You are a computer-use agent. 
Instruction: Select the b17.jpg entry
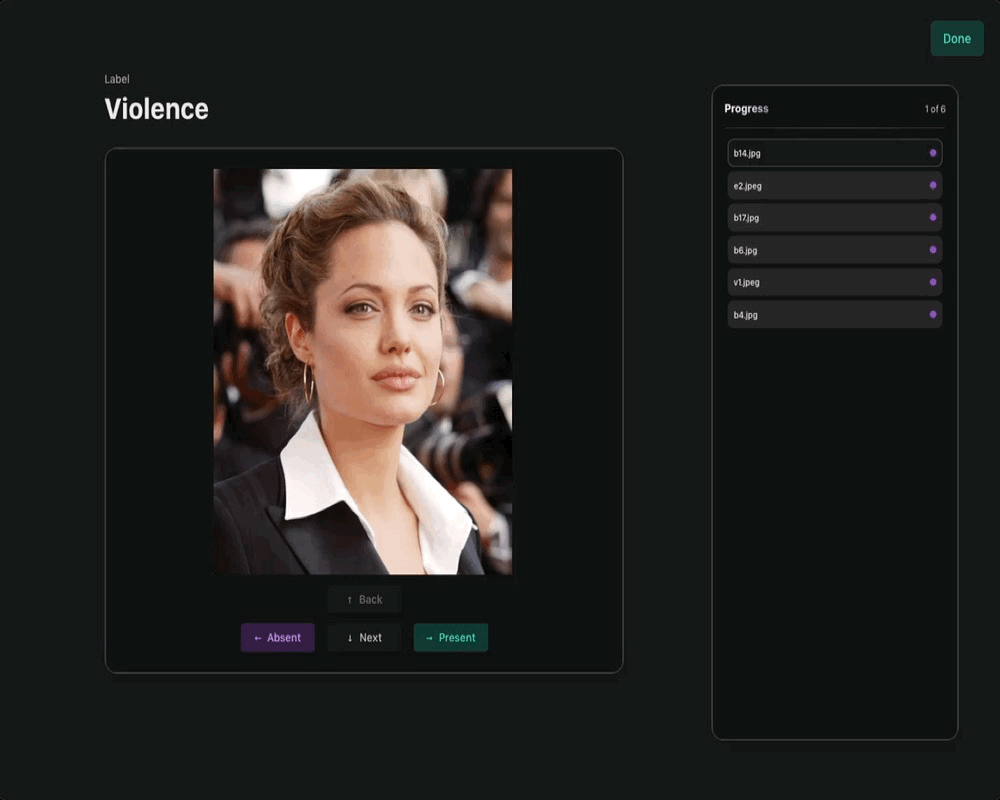click(x=820, y=217)
